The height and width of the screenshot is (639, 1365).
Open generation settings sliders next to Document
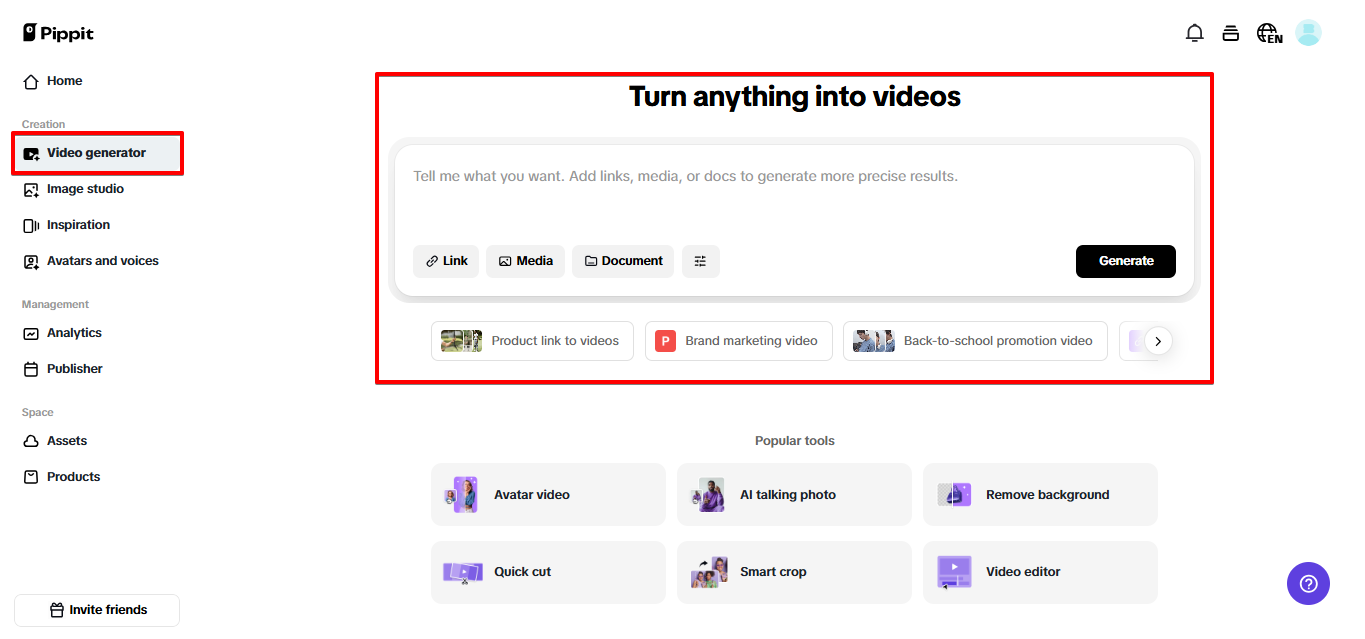click(700, 261)
